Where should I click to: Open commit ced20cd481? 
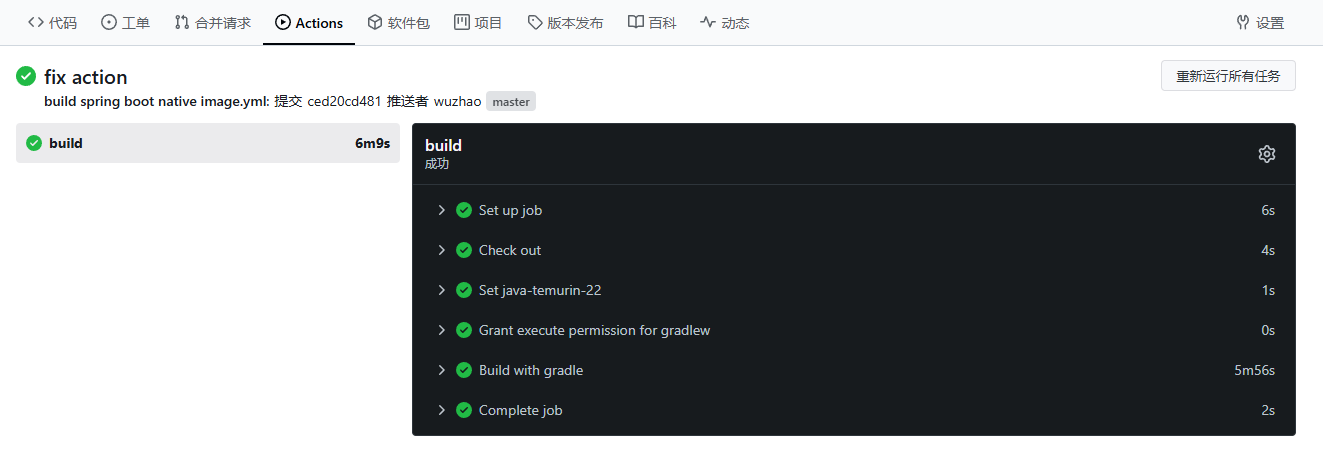pyautogui.click(x=344, y=101)
